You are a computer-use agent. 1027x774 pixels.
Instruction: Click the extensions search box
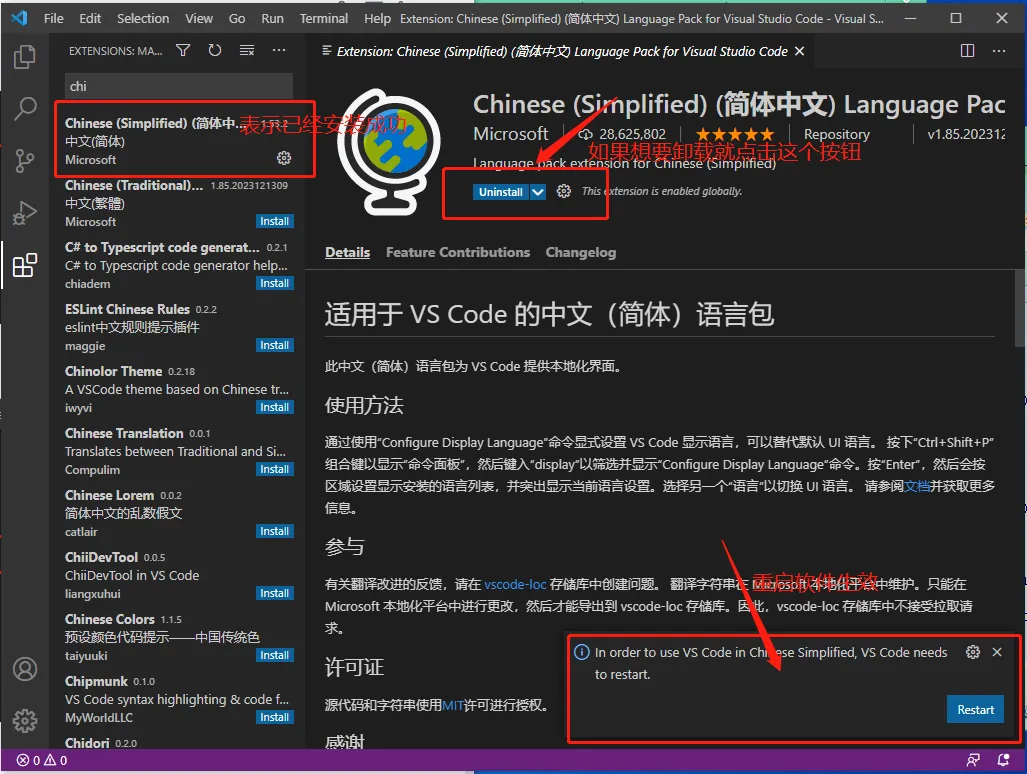pos(179,86)
